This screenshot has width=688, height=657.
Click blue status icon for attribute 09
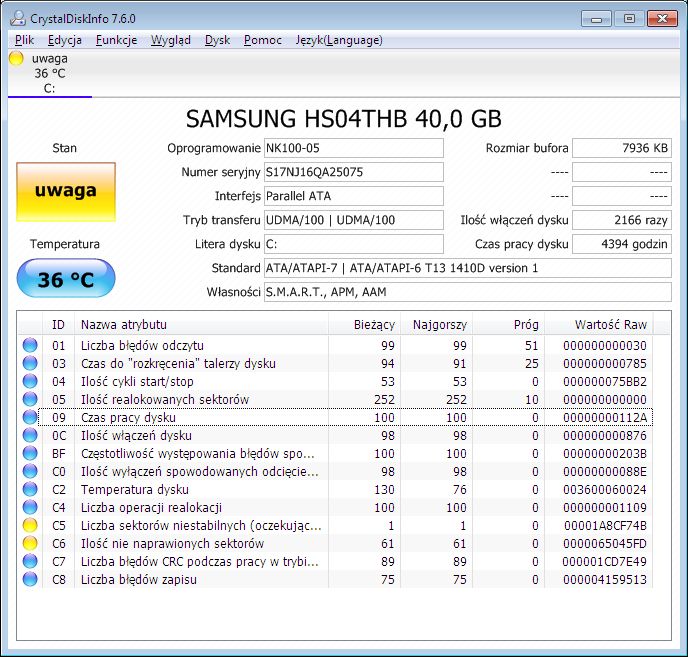point(30,417)
